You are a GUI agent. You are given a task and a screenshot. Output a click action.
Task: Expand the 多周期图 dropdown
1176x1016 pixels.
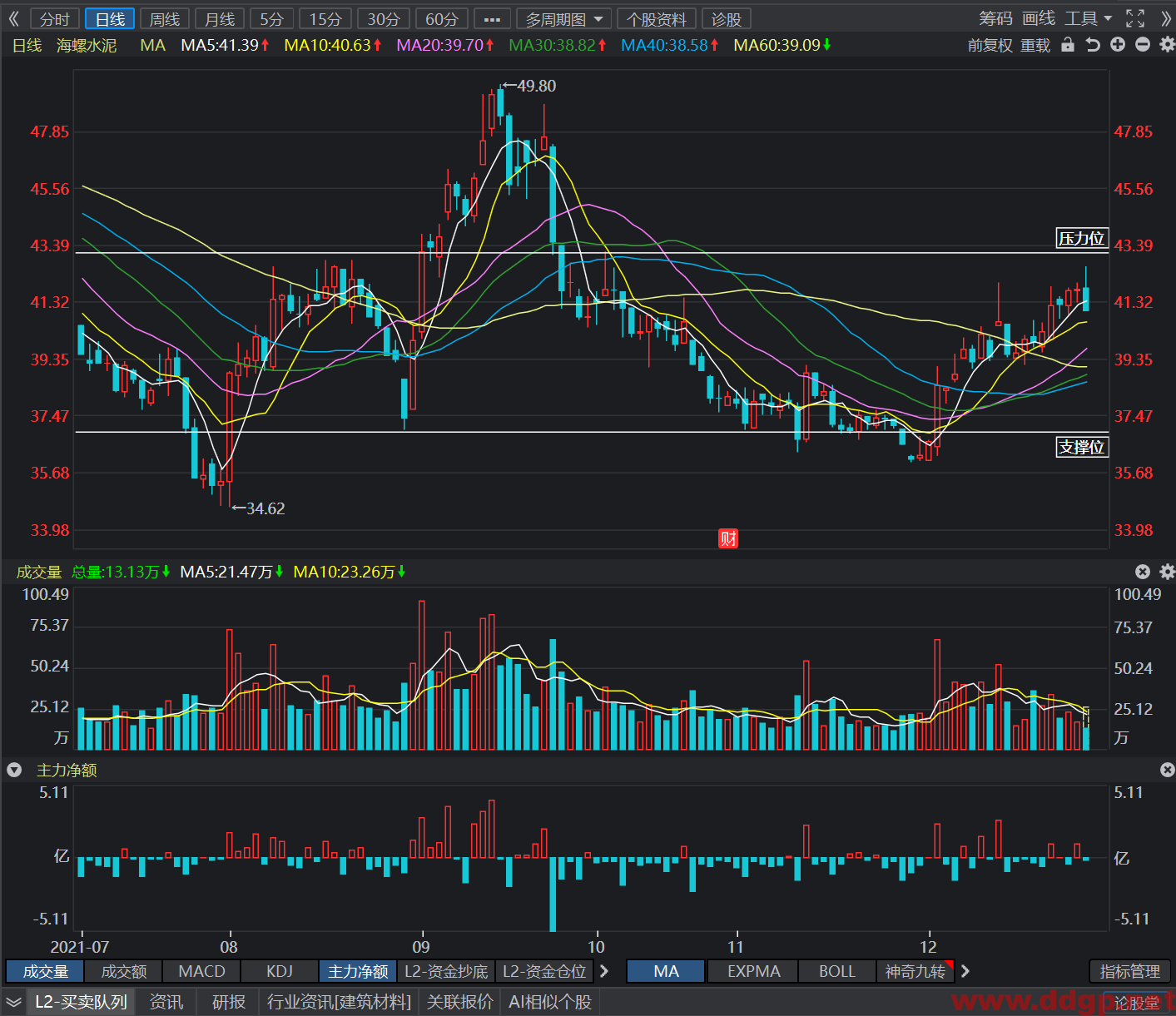coord(563,18)
